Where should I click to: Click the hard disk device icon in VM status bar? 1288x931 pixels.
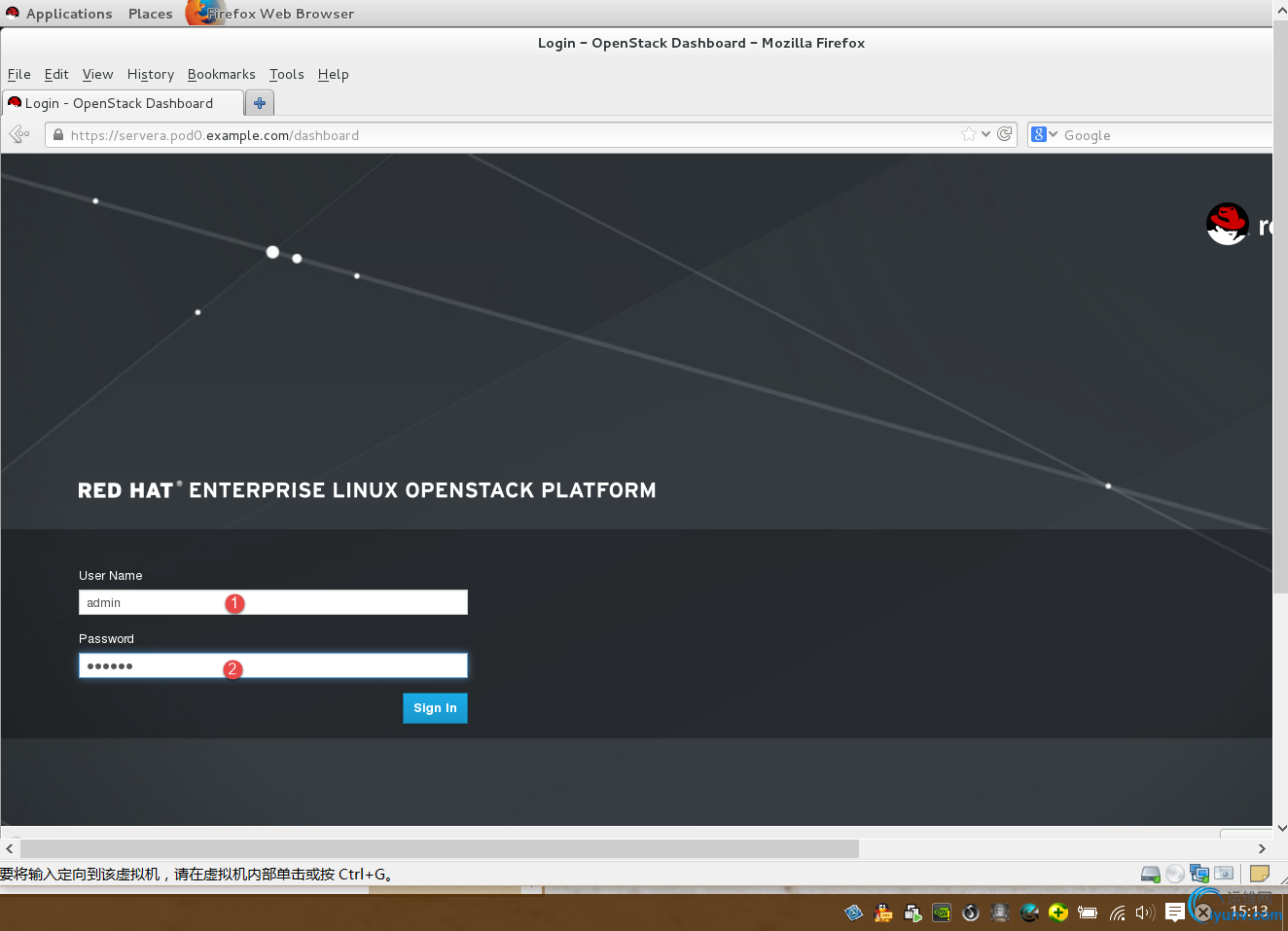pyautogui.click(x=1151, y=874)
